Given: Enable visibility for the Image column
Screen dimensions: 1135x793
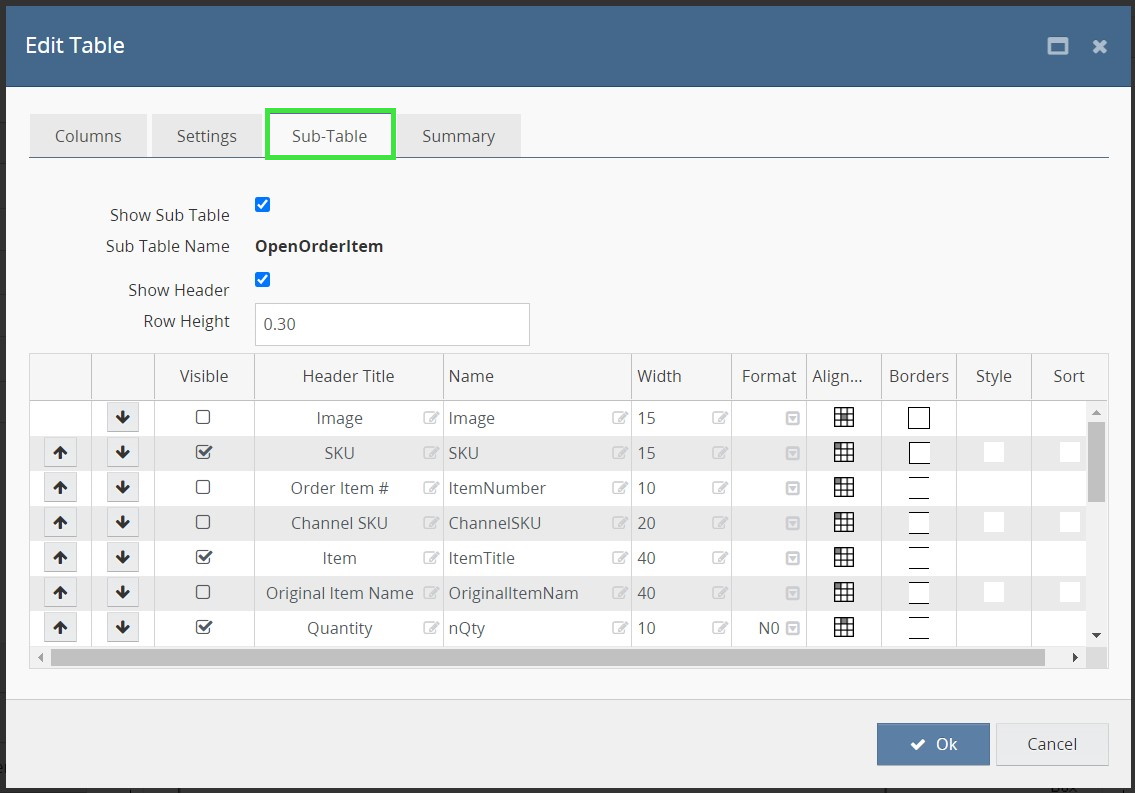Looking at the screenshot, I should pyautogui.click(x=203, y=417).
